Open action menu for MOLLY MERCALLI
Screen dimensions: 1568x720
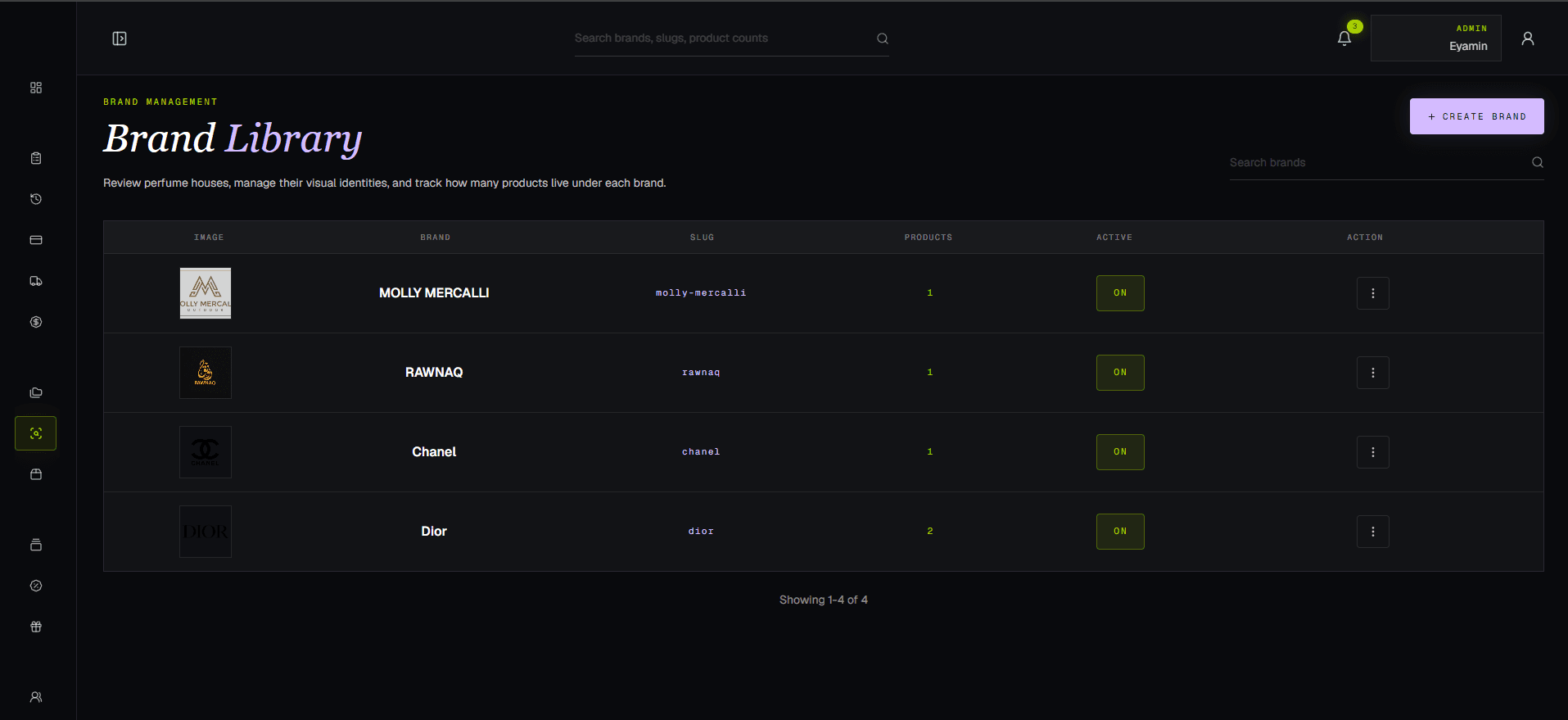coord(1373,293)
